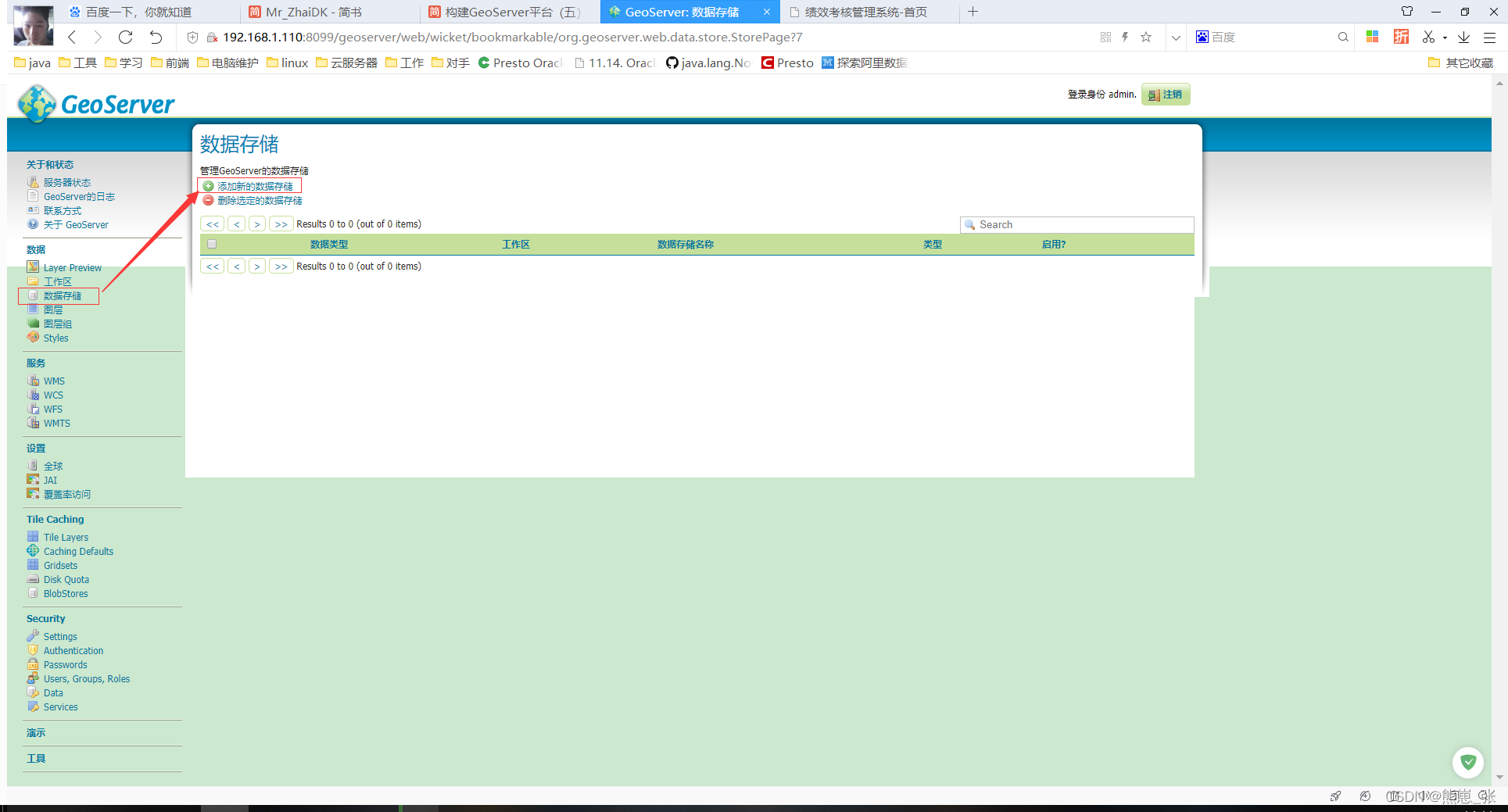Click the BlobStores icon

click(33, 593)
